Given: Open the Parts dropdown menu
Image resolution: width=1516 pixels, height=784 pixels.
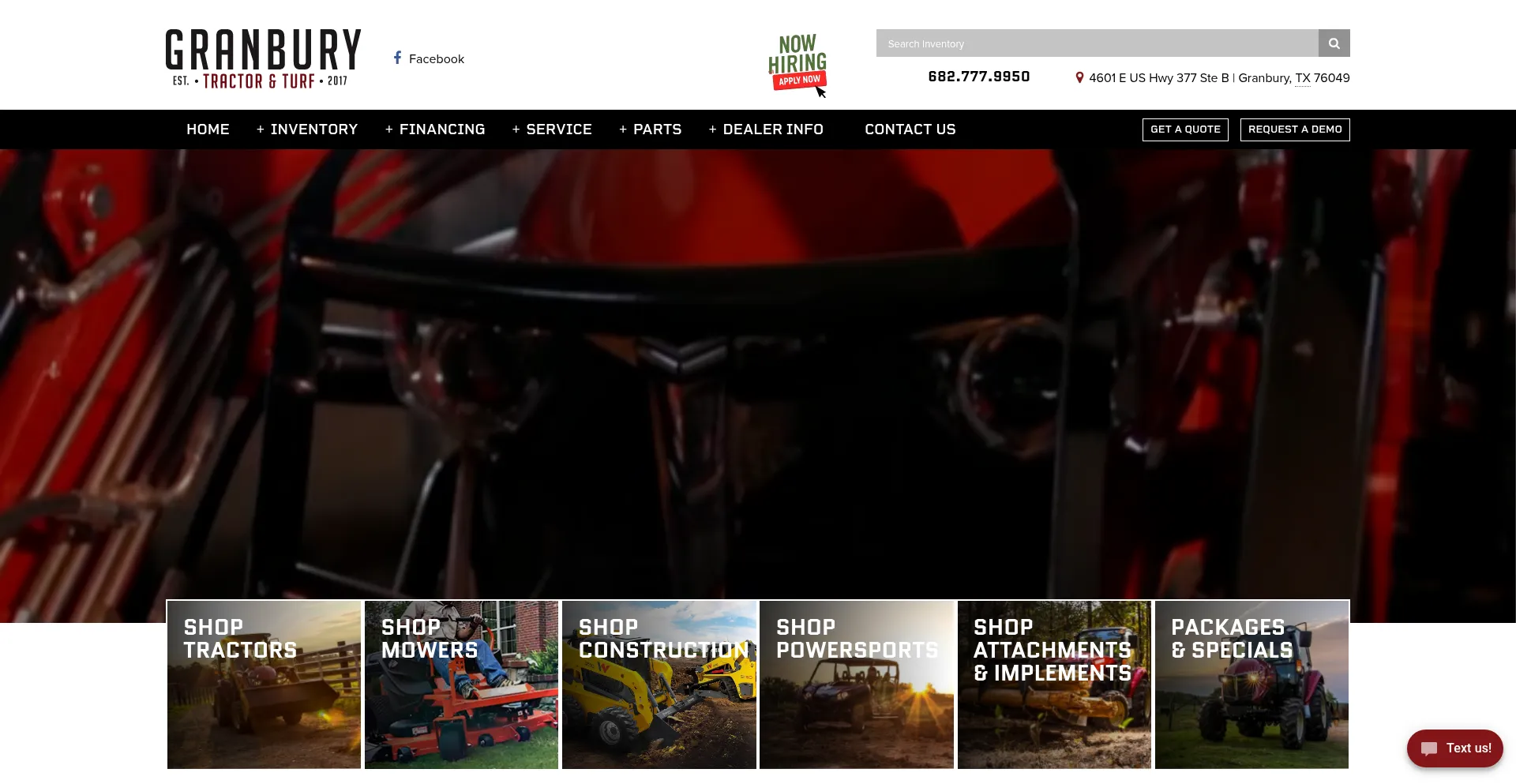Looking at the screenshot, I should tap(651, 129).
